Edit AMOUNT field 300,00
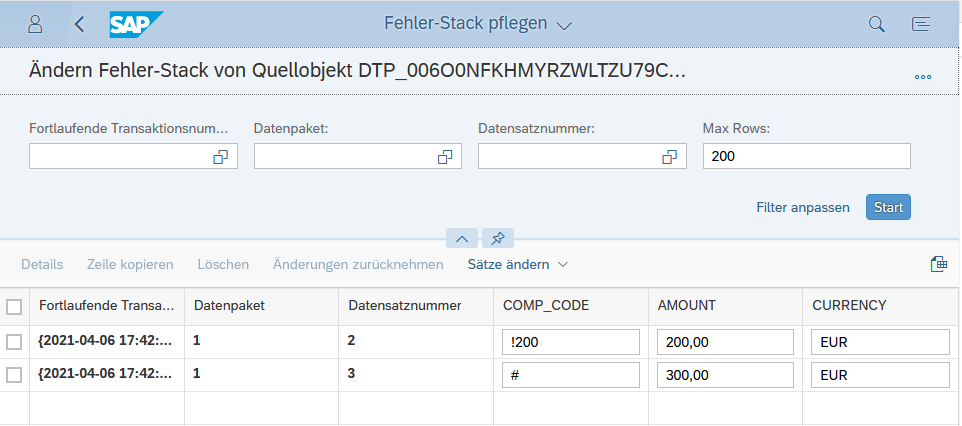The height and width of the screenshot is (426, 962). tap(726, 374)
